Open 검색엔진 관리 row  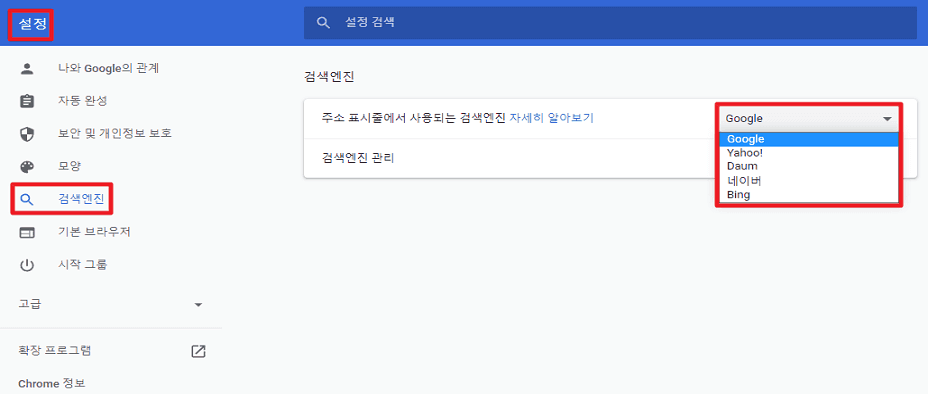click(x=610, y=159)
